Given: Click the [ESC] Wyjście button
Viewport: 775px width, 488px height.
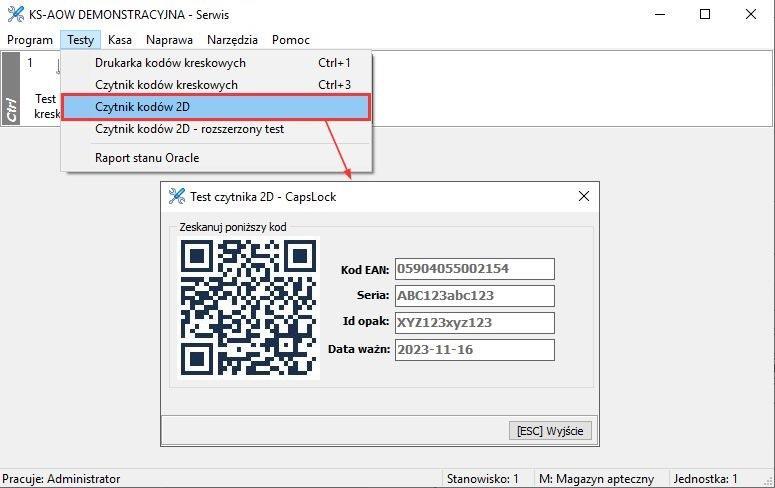Looking at the screenshot, I should 550,431.
